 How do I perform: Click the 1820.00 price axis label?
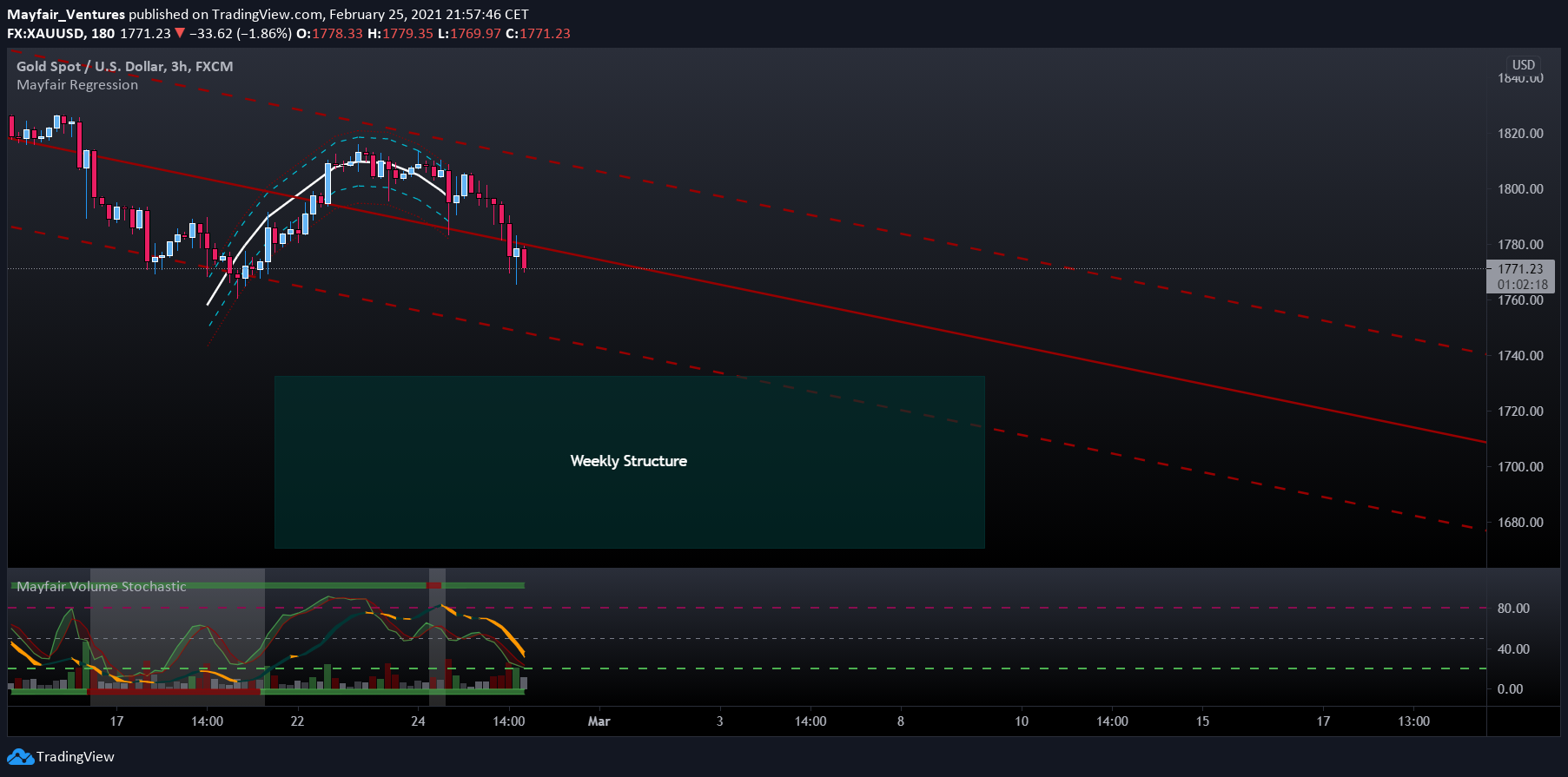point(1520,134)
